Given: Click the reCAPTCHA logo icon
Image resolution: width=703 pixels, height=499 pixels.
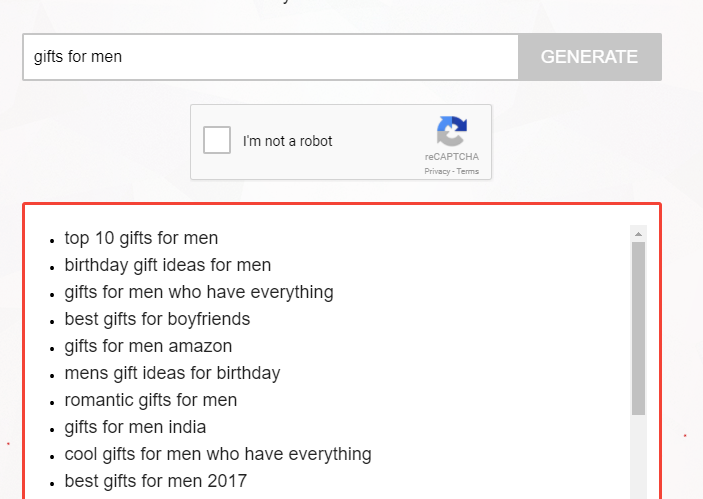Looking at the screenshot, I should (x=452, y=131).
